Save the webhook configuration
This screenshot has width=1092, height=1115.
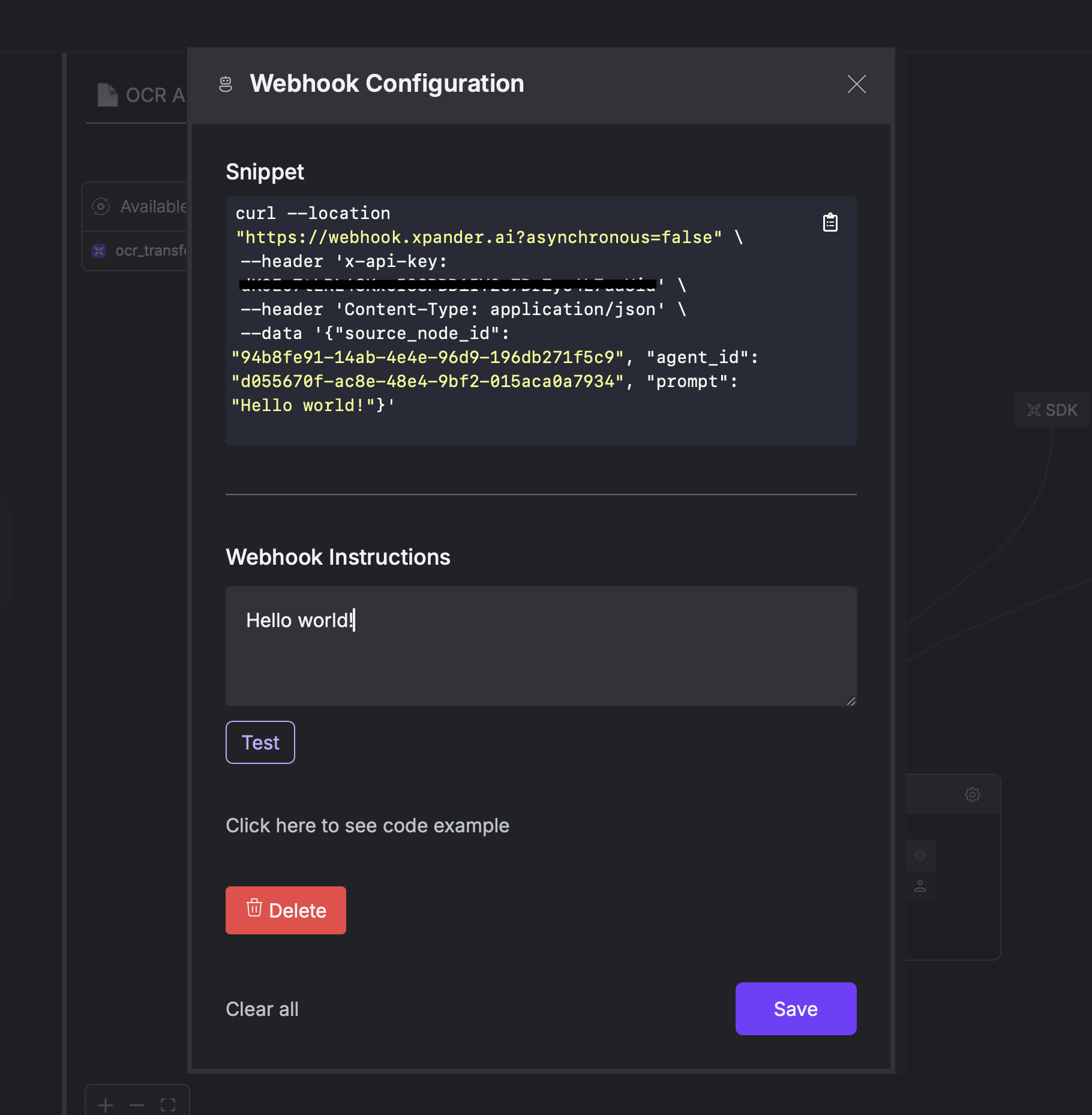pyautogui.click(x=796, y=1009)
